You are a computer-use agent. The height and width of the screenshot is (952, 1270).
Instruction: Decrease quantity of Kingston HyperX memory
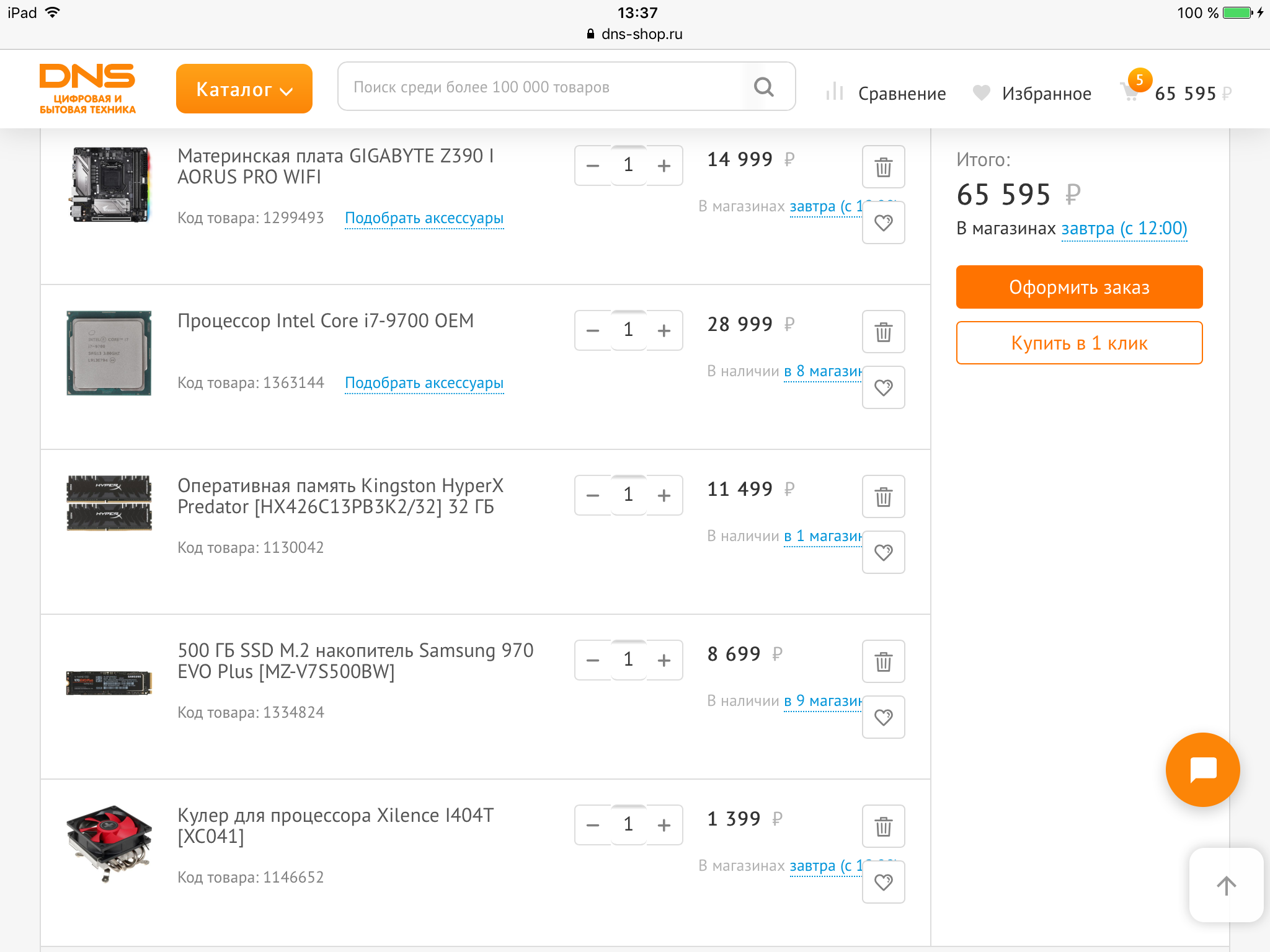pyautogui.click(x=593, y=496)
